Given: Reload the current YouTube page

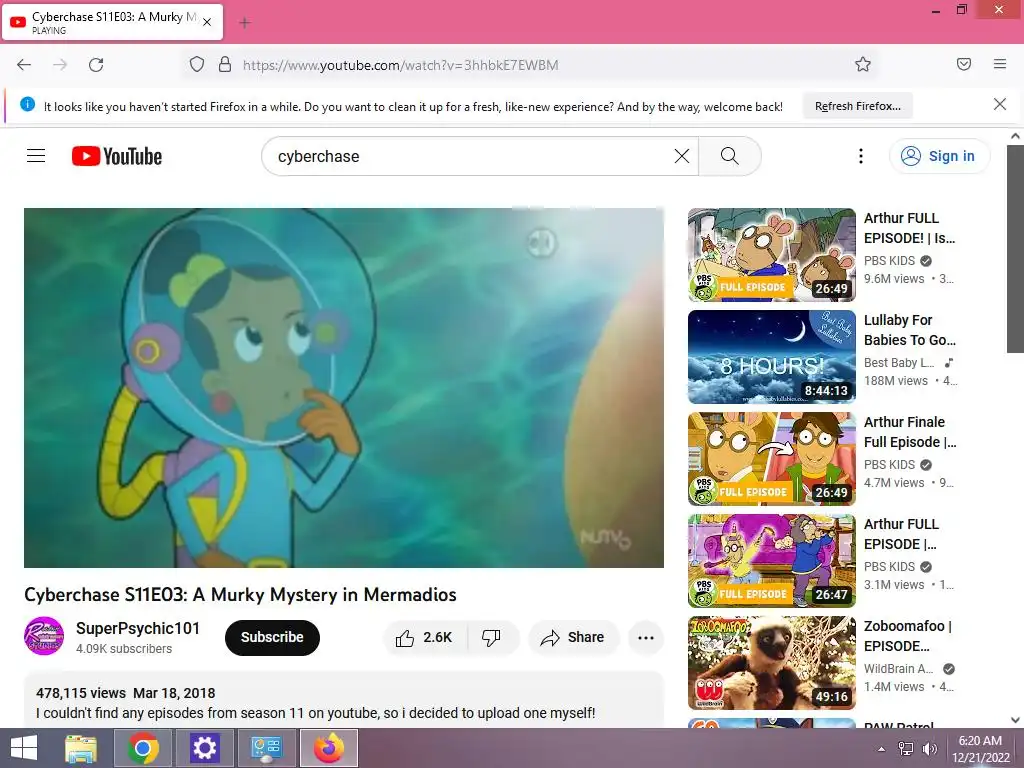Looking at the screenshot, I should [x=96, y=65].
